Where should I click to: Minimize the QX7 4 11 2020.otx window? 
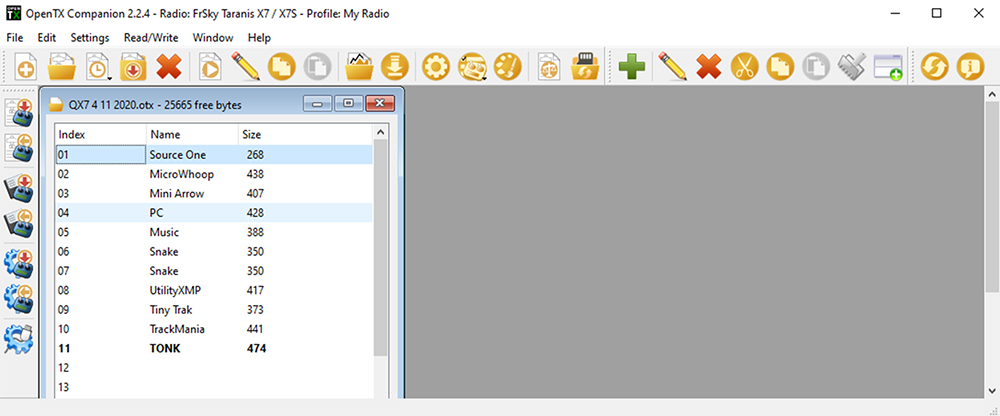point(317,103)
